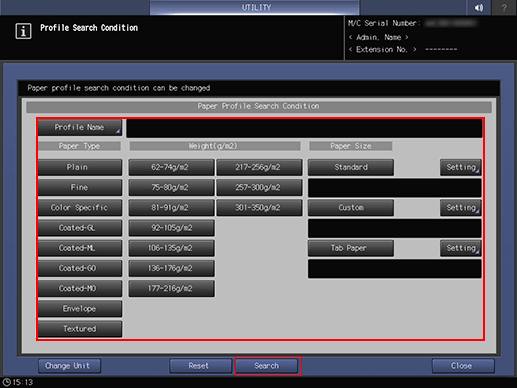Click the information icon beside the title

(x=23, y=31)
